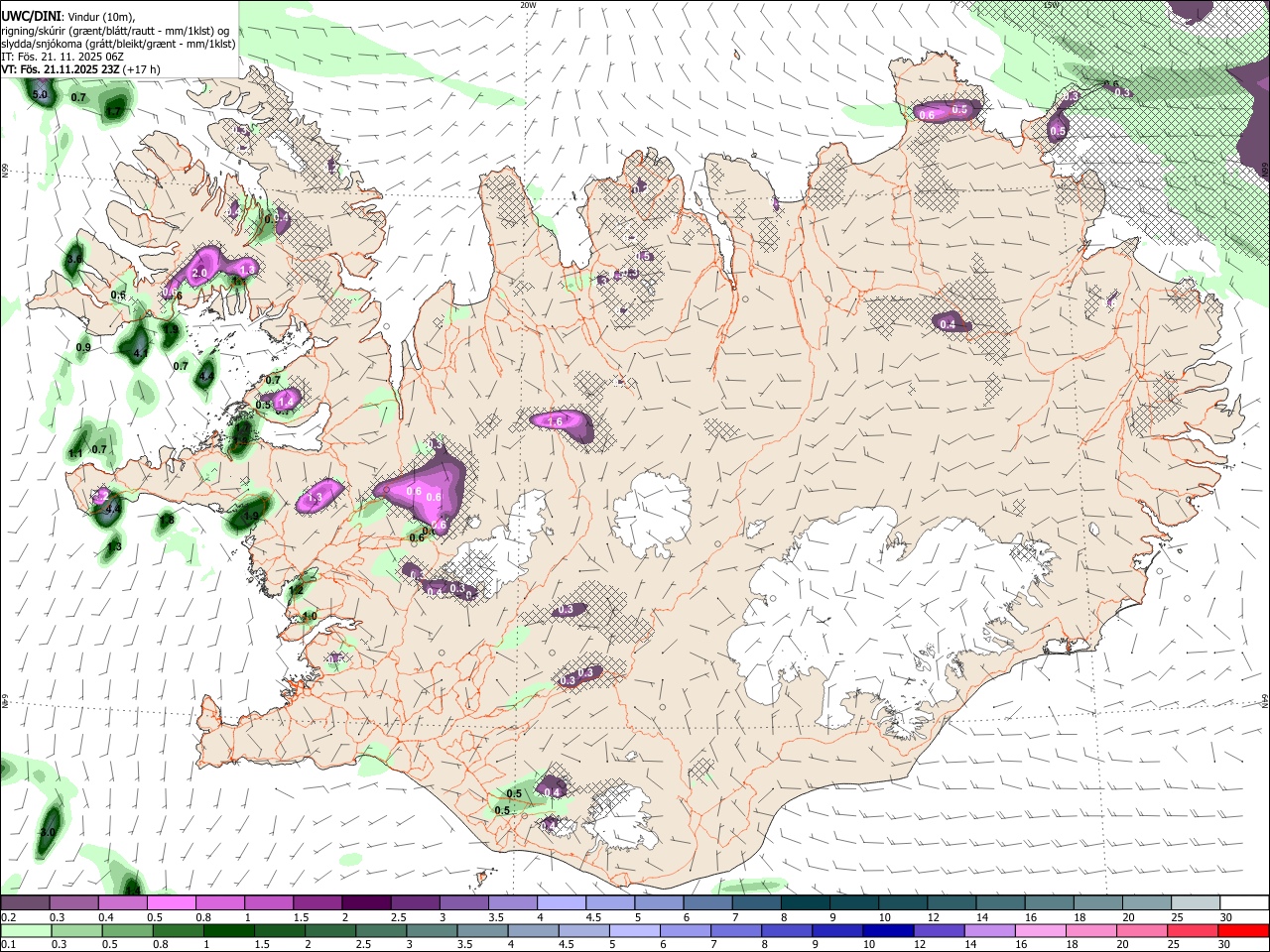Pick the upper legend swatch between 14 and 16

point(1001,903)
